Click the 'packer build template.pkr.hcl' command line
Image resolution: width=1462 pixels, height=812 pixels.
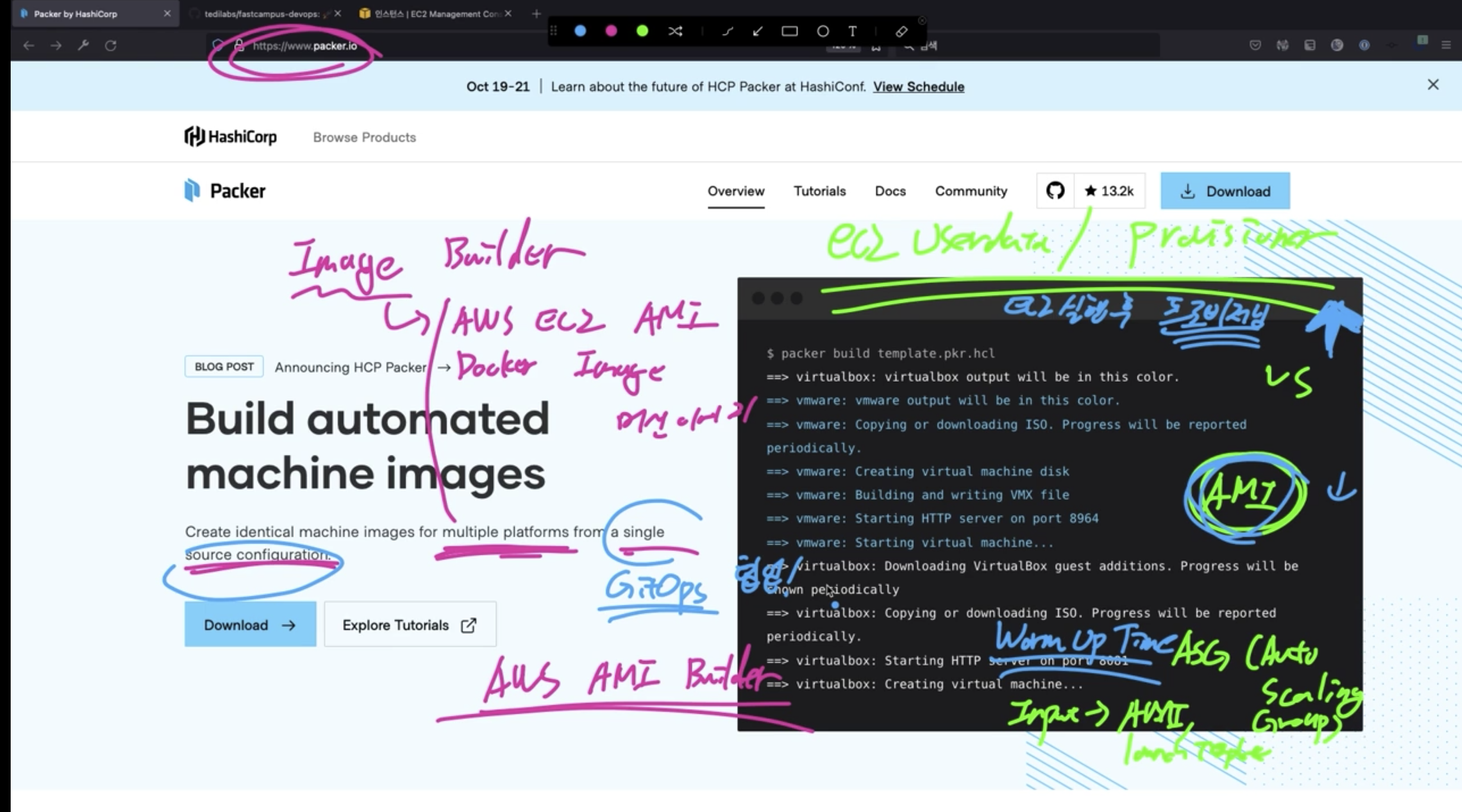click(880, 354)
